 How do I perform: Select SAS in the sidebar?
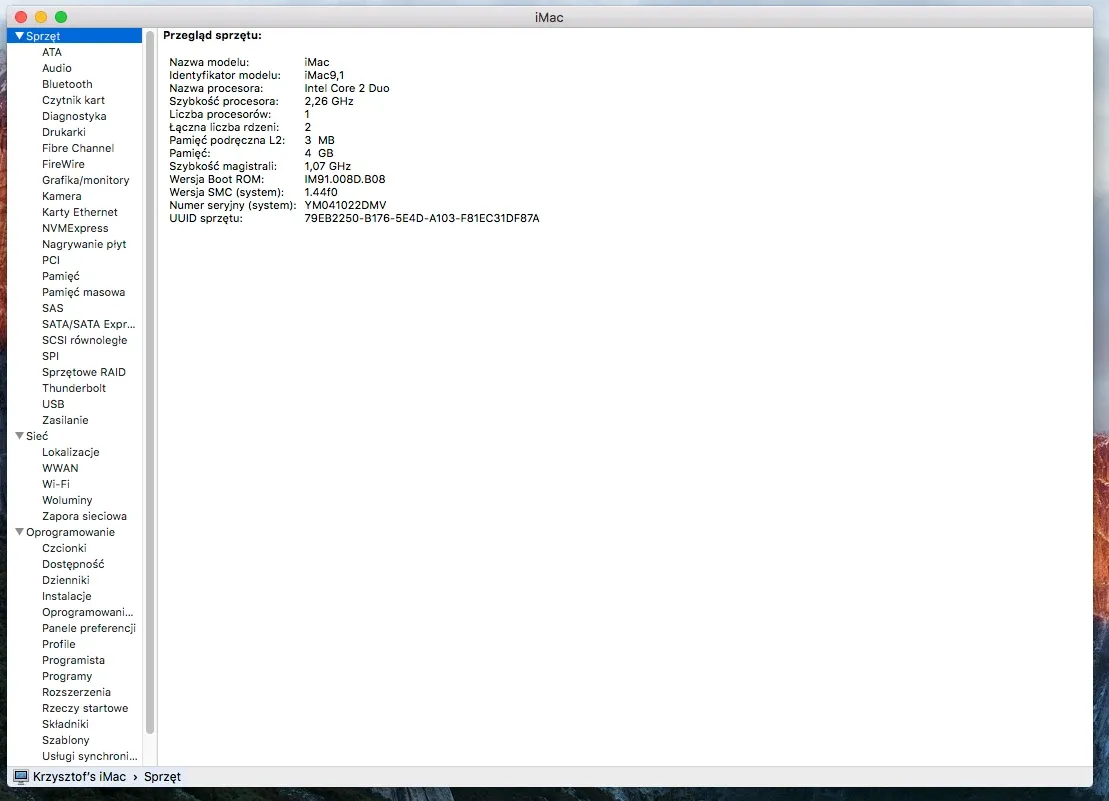click(x=52, y=308)
